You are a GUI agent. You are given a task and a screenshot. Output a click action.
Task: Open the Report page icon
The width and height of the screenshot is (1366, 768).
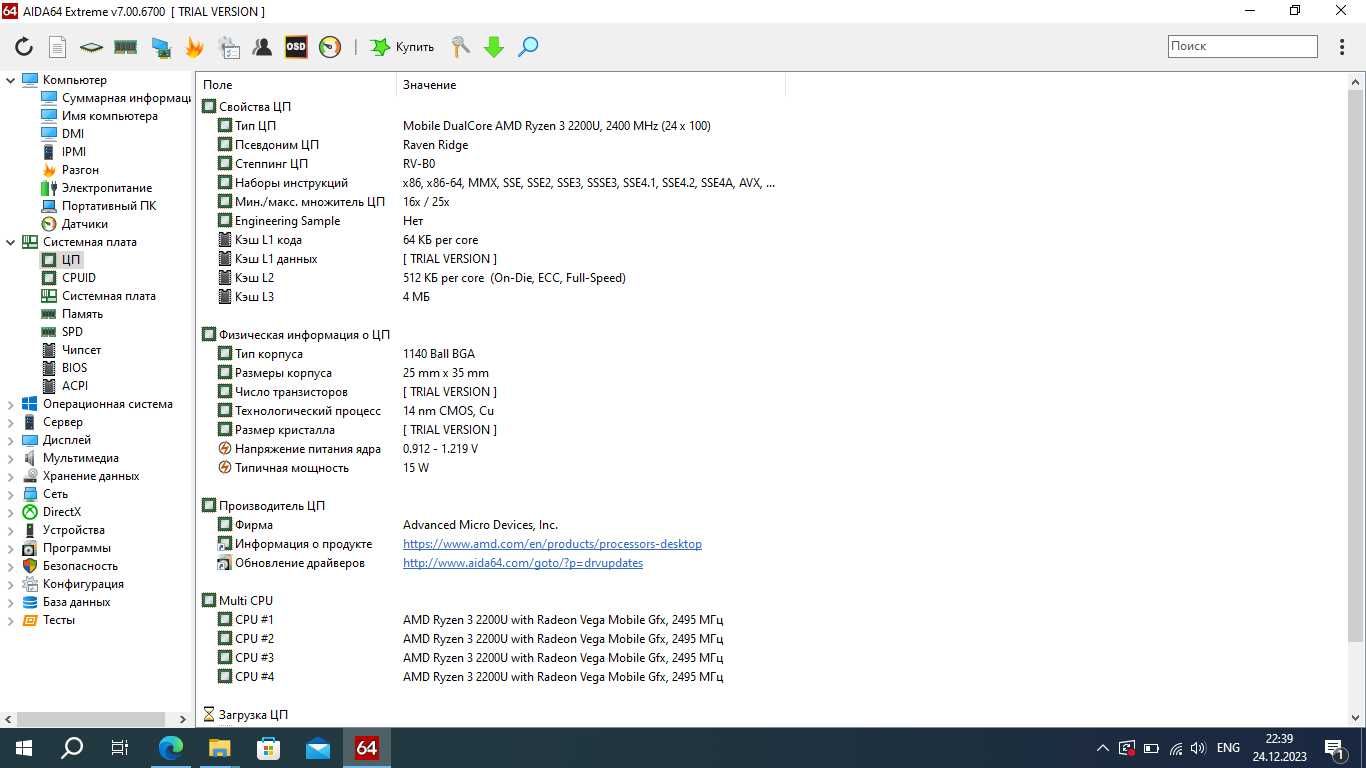coord(57,47)
